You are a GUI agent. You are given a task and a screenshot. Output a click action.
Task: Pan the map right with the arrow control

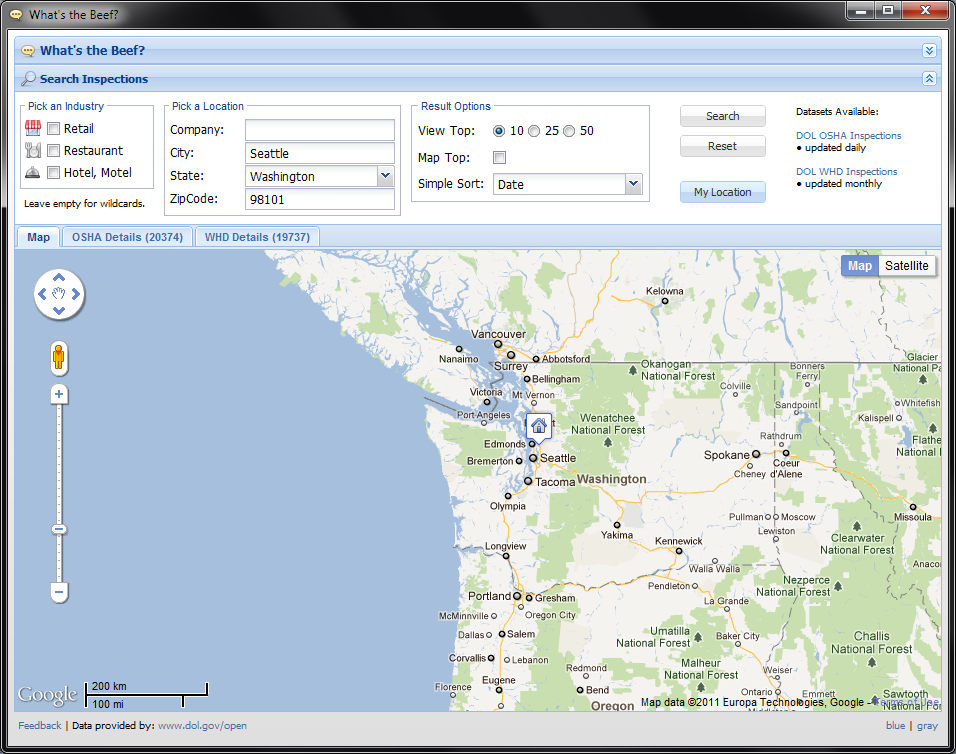[x=76, y=294]
